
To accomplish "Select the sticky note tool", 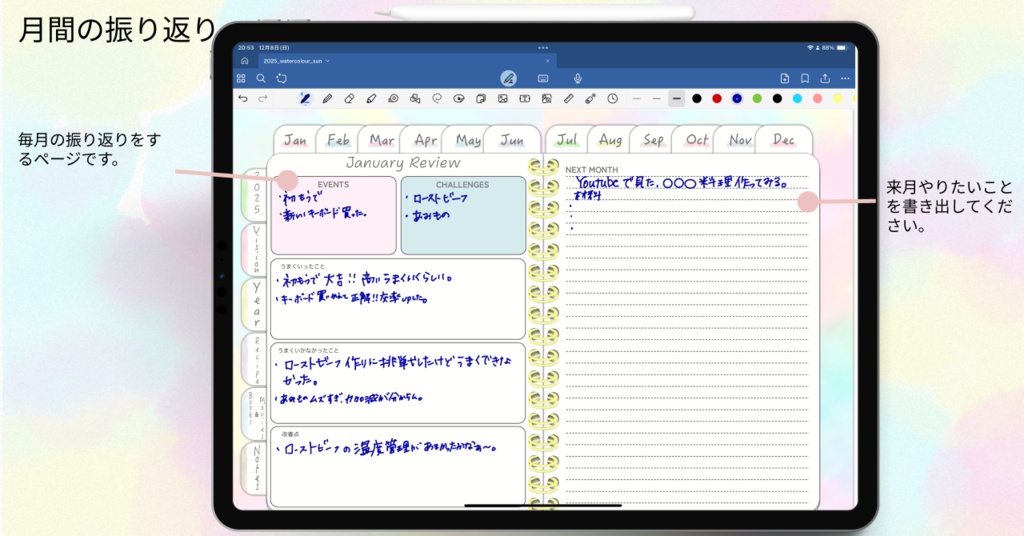I will click(481, 99).
